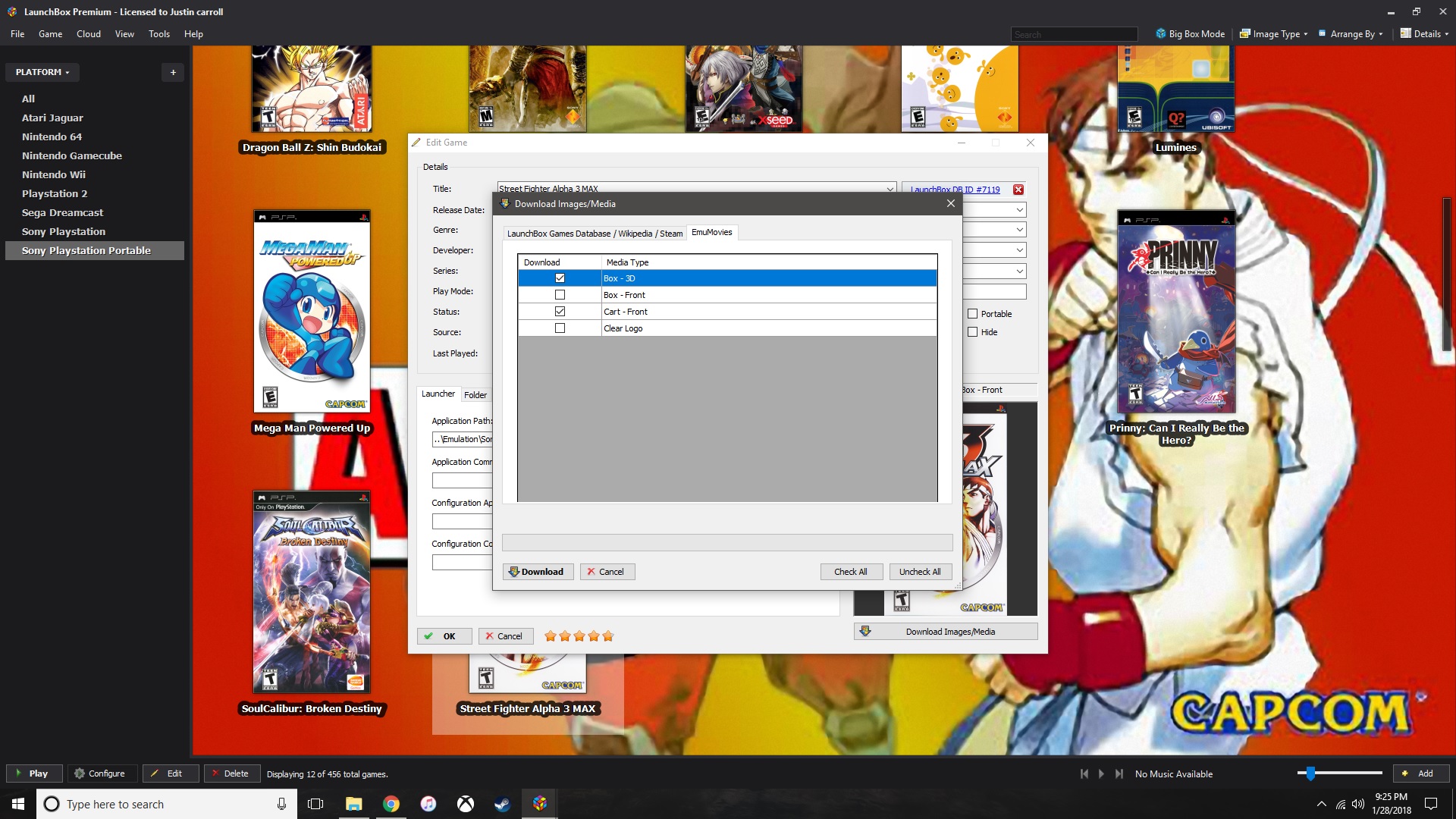The width and height of the screenshot is (1456, 819).
Task: Expand the Release Date dropdown arrow
Action: tap(1020, 209)
